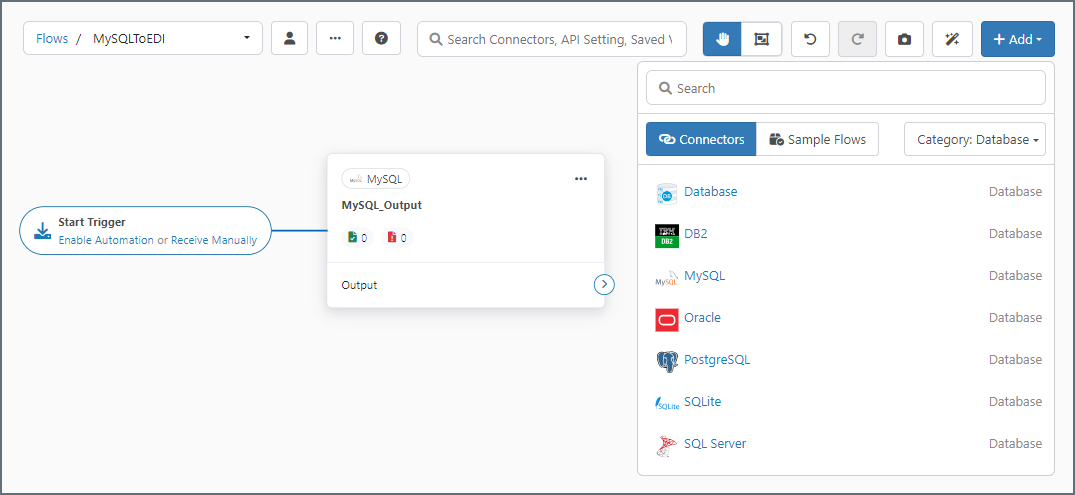Click the magic wand auto-arrange icon
This screenshot has height=495, width=1075.
pyautogui.click(x=951, y=39)
